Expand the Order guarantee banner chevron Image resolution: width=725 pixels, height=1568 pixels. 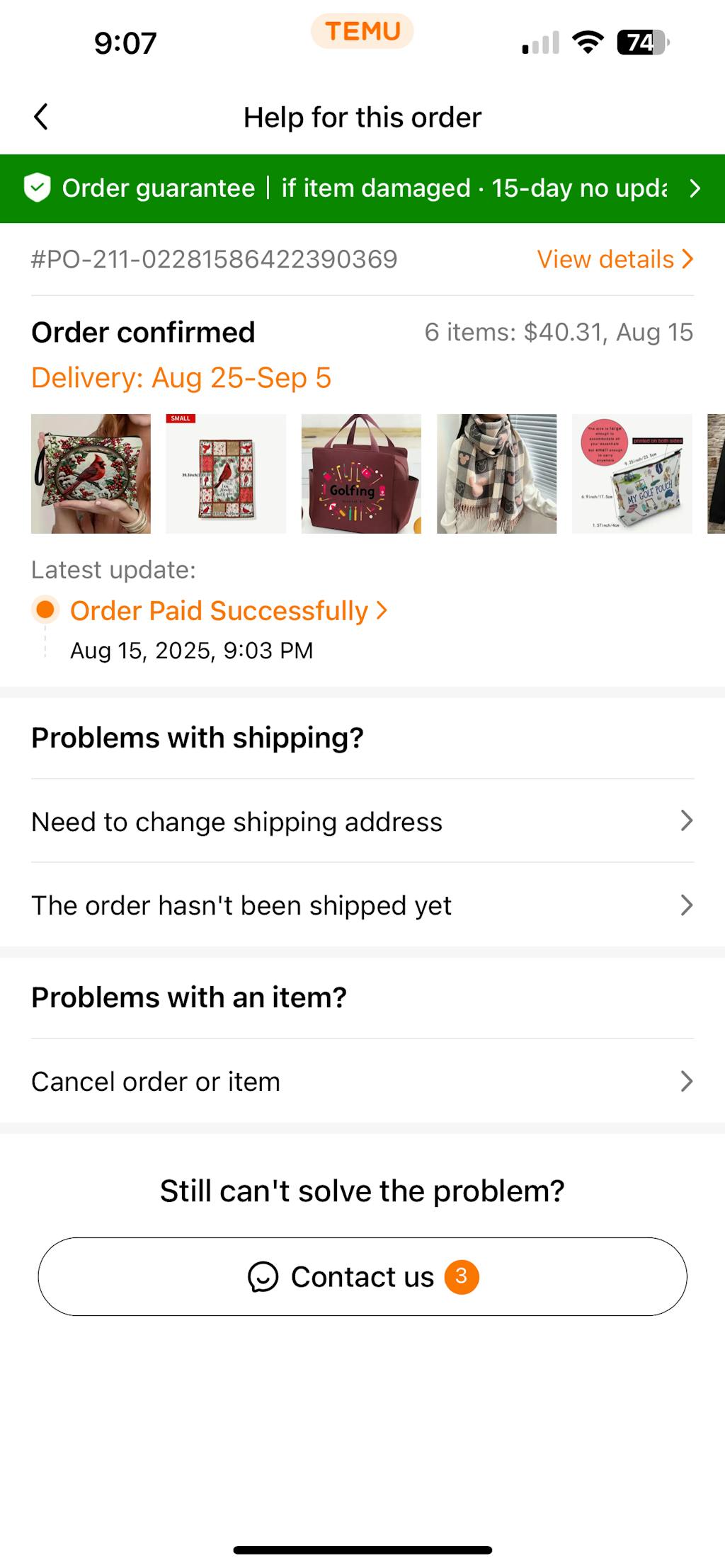(x=695, y=188)
